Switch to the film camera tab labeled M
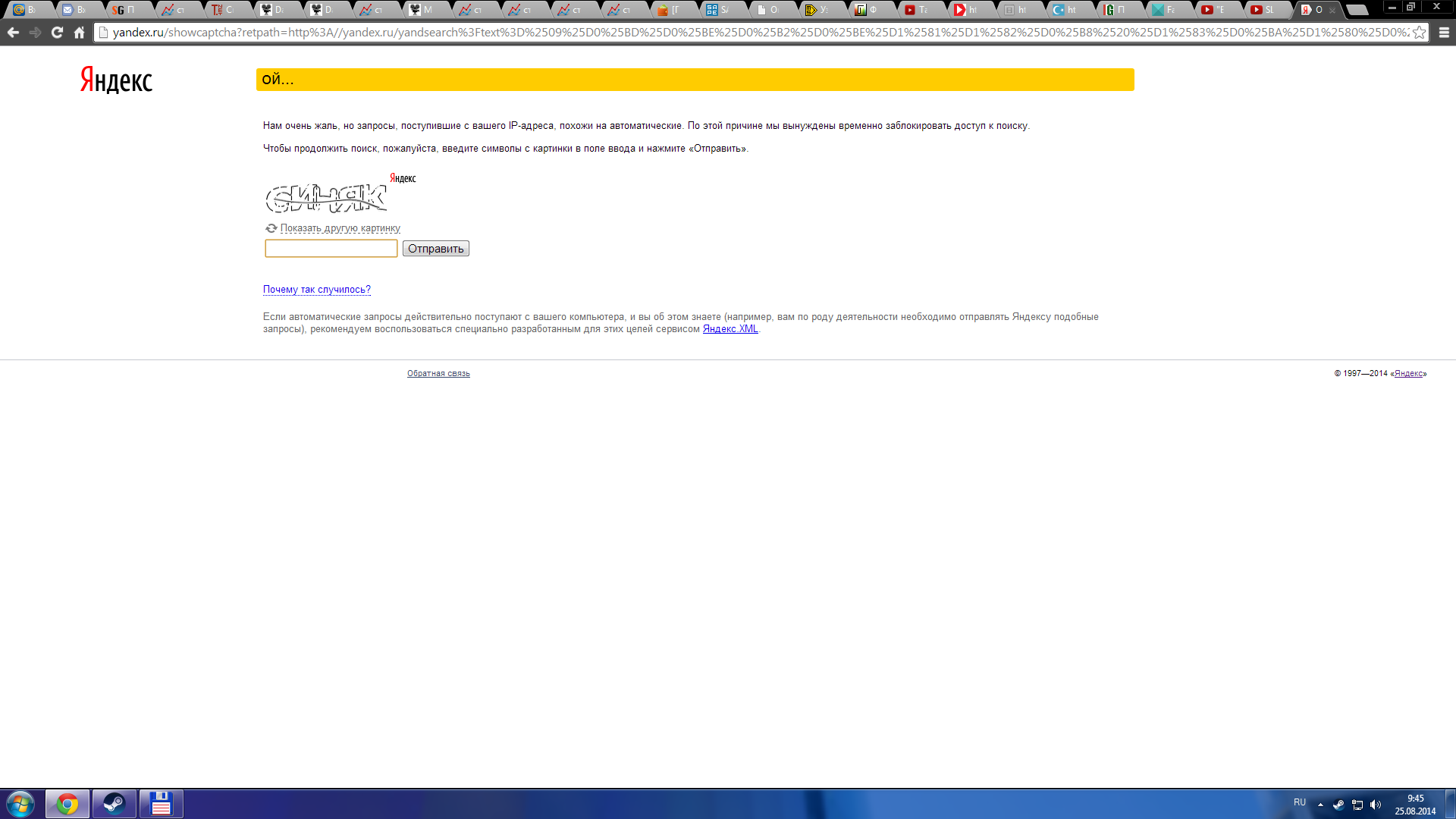Screen dimensions: 1456x819 422,10
